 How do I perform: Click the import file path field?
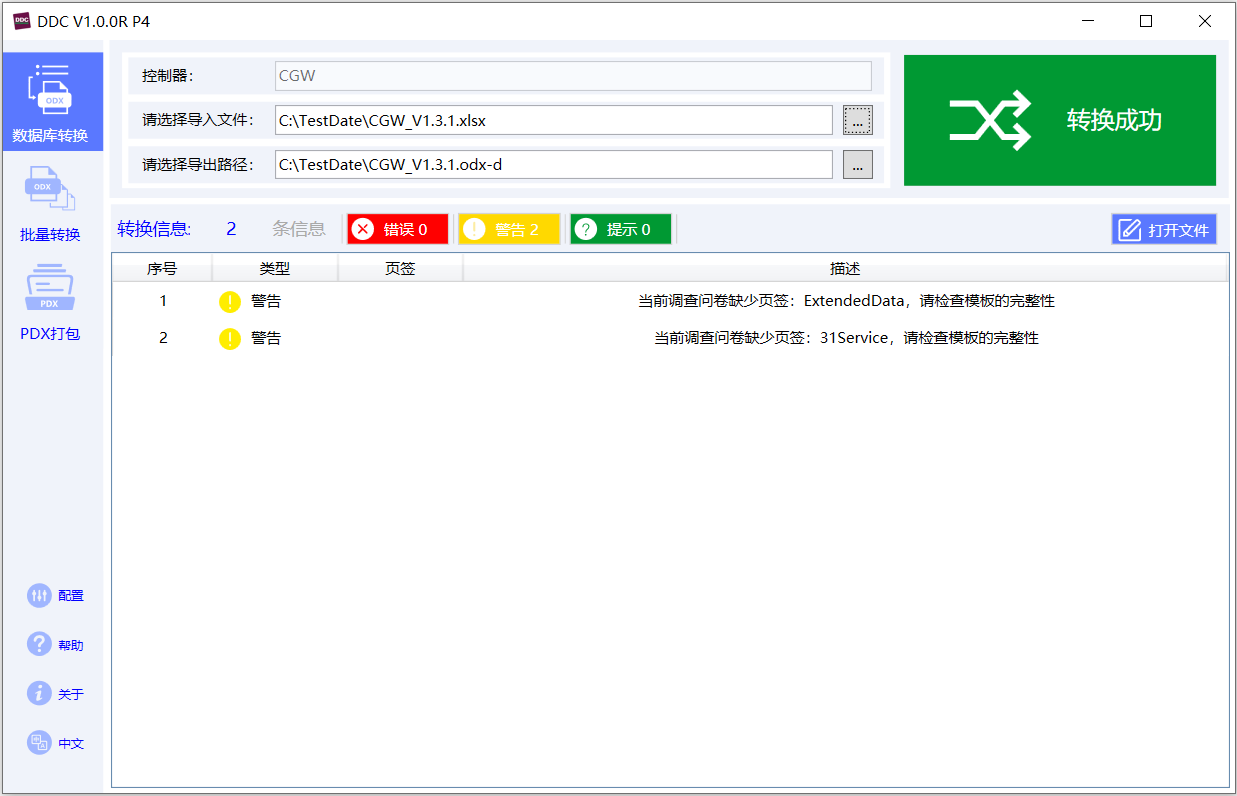coord(554,120)
